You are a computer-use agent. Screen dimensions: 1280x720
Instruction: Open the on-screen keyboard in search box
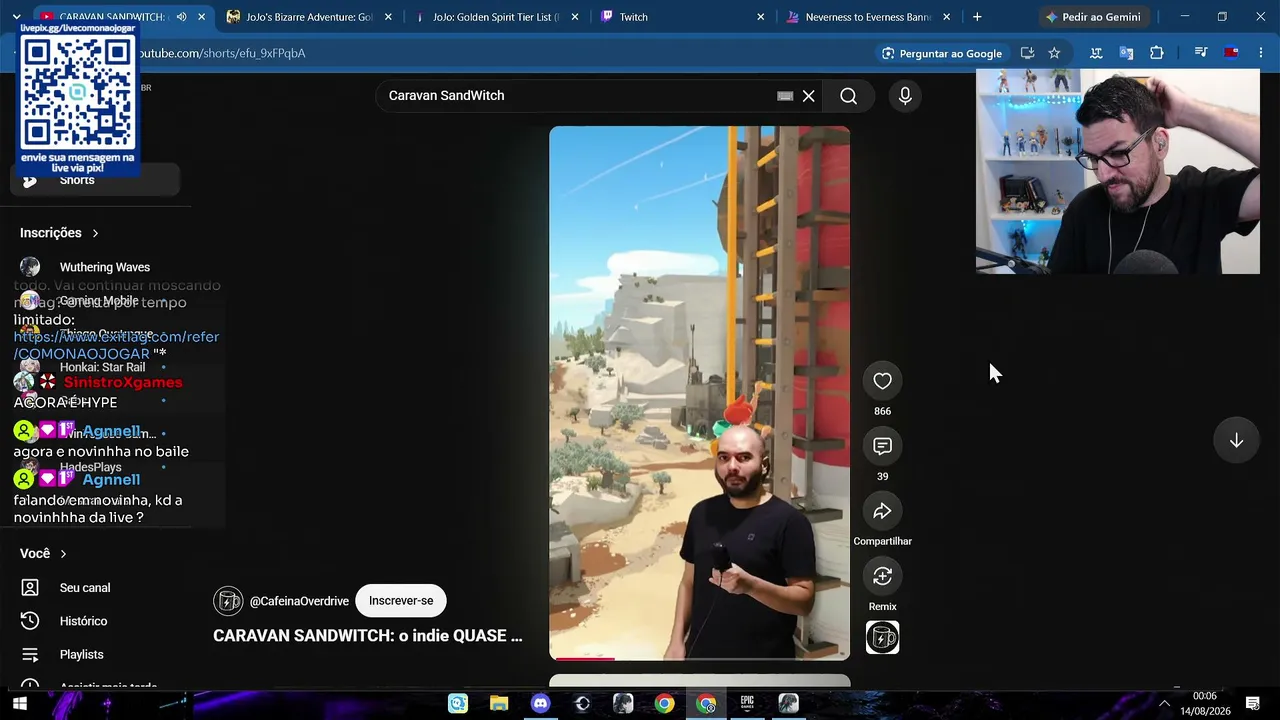pyautogui.click(x=785, y=96)
